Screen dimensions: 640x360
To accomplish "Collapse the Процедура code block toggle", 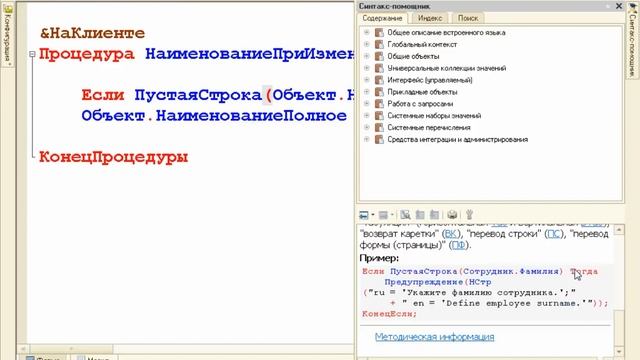I will pyautogui.click(x=32, y=54).
